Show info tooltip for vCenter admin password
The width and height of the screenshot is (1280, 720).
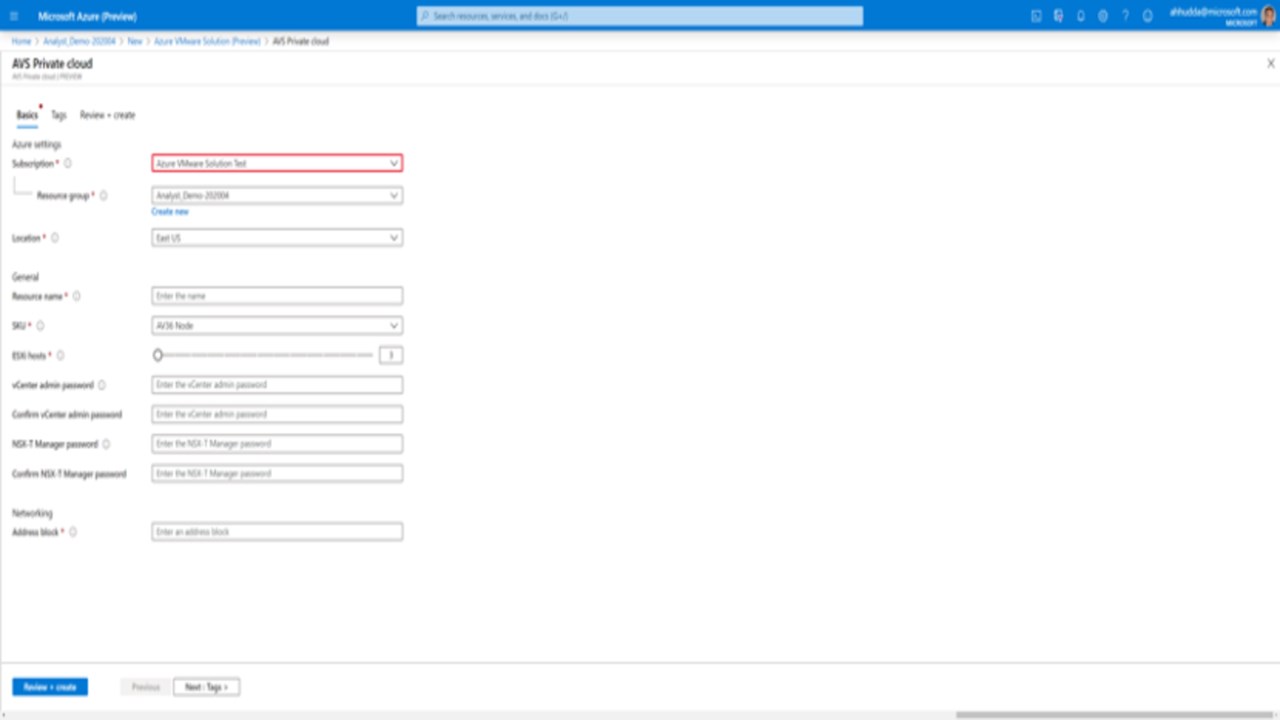point(103,385)
